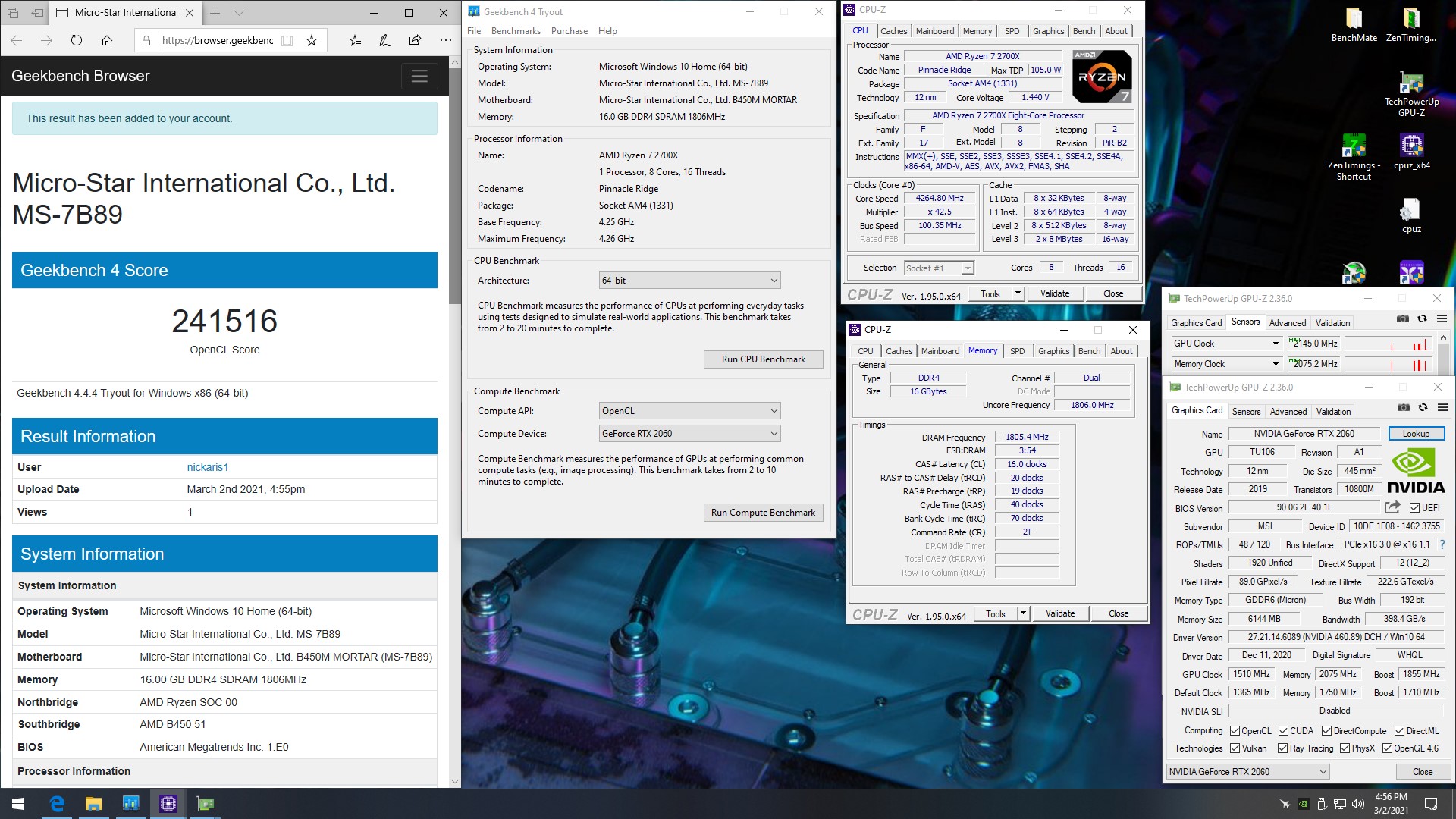
Task: Switch to SPD tab in CPU-Z Memory window
Action: pyautogui.click(x=1017, y=351)
